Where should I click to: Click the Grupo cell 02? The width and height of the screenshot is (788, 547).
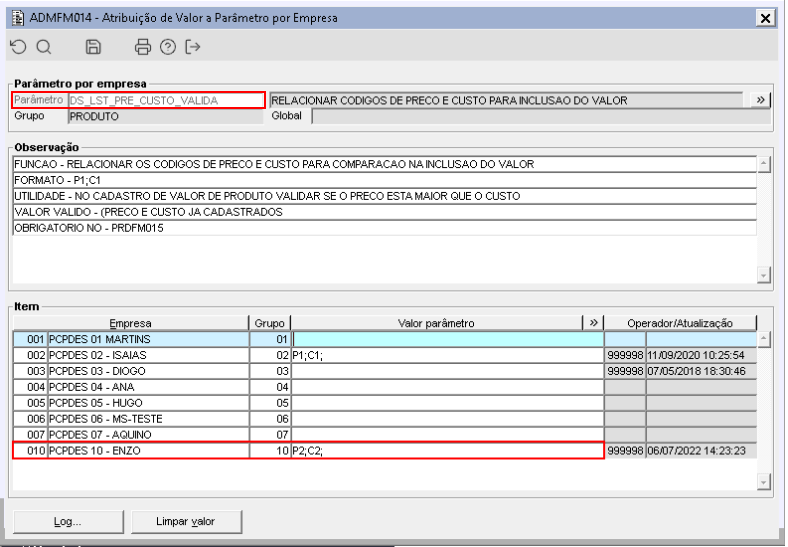click(x=270, y=355)
